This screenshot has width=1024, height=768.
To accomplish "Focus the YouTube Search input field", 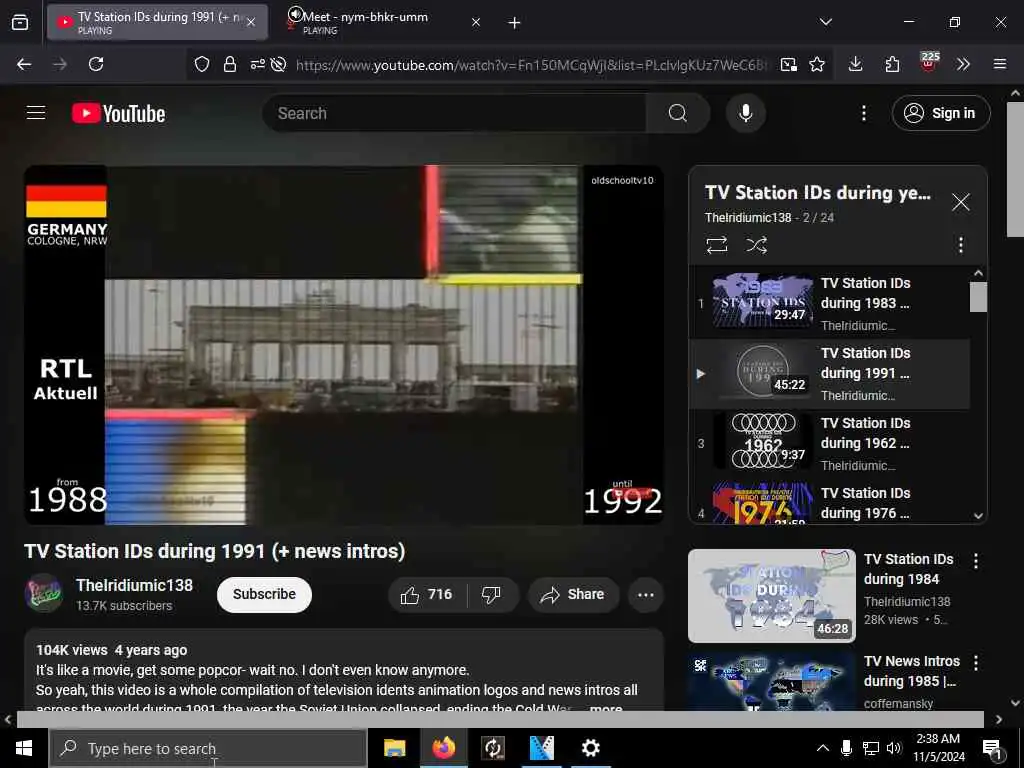I will click(455, 113).
